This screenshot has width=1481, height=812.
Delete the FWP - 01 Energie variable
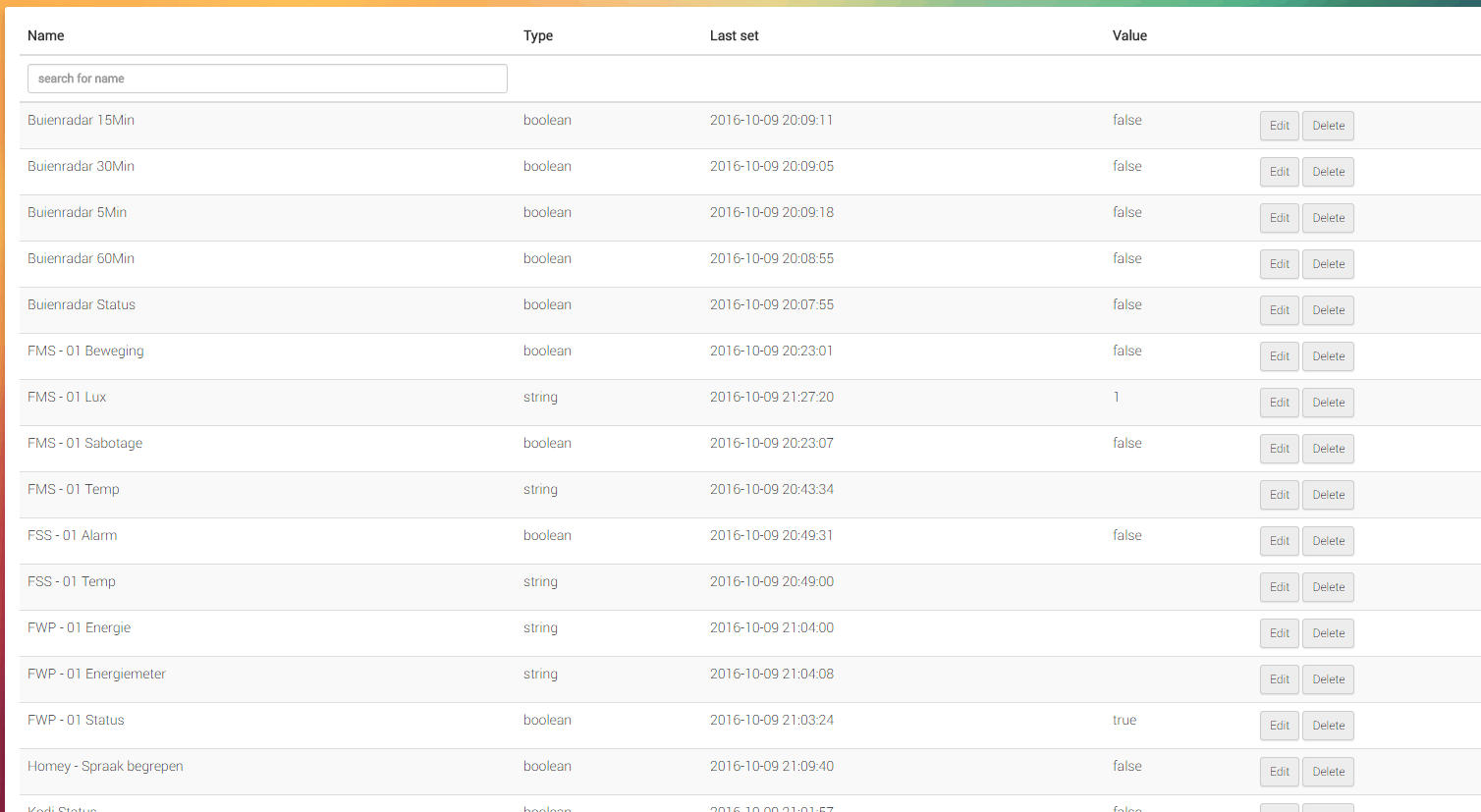pos(1329,633)
